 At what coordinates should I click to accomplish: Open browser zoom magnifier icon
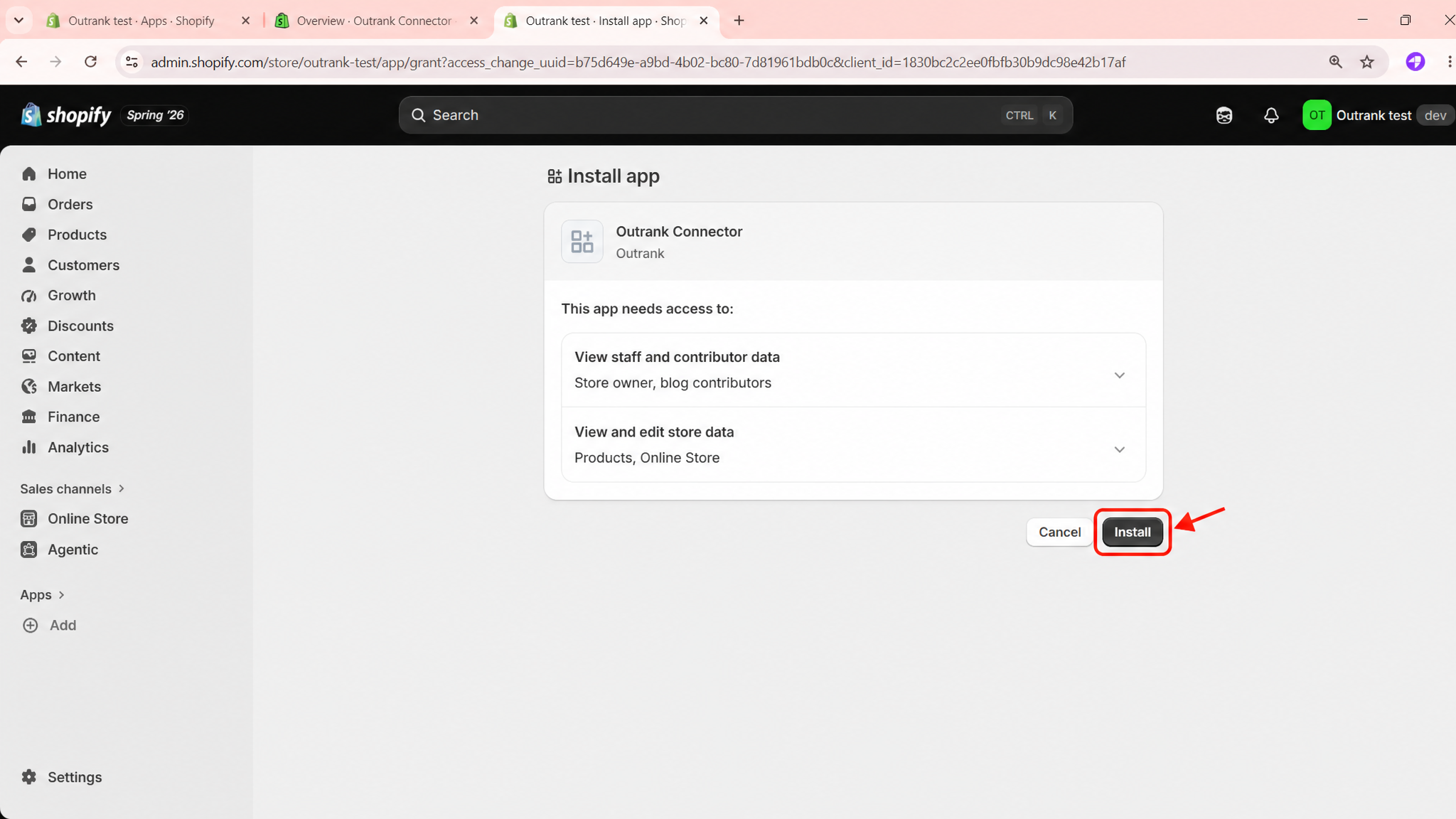[1336, 62]
